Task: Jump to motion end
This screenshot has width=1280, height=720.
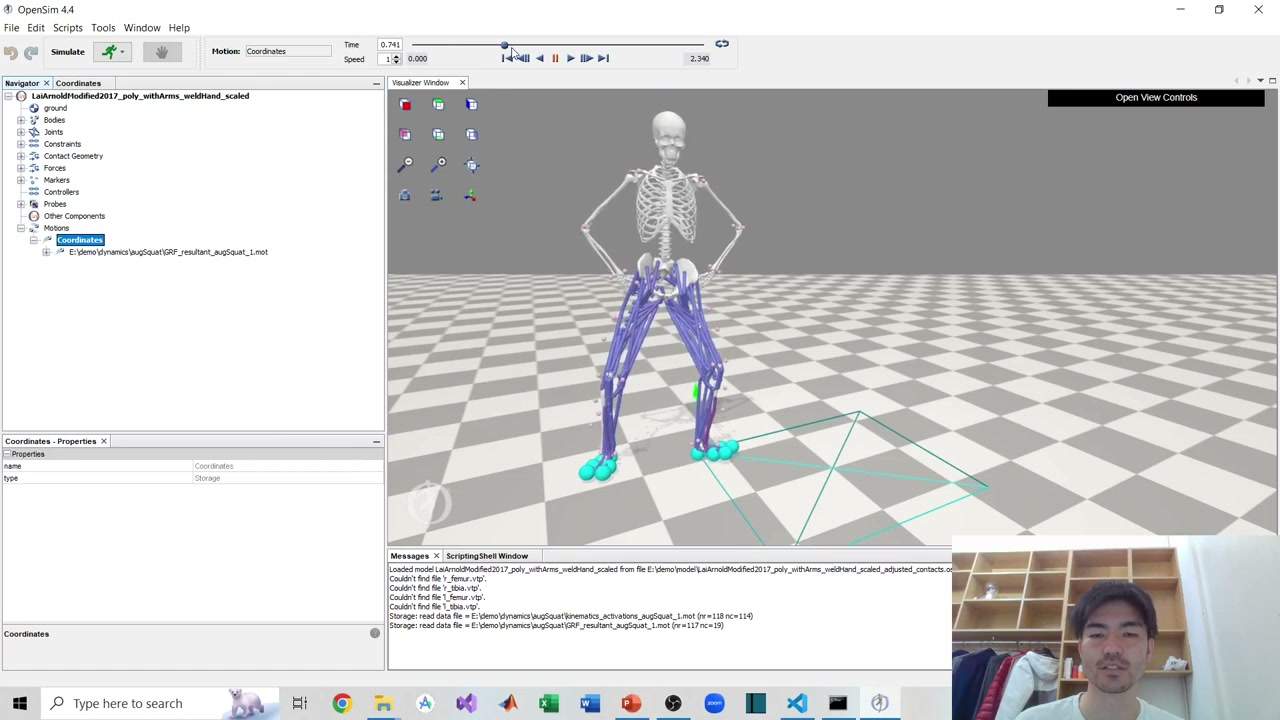Action: pos(603,58)
